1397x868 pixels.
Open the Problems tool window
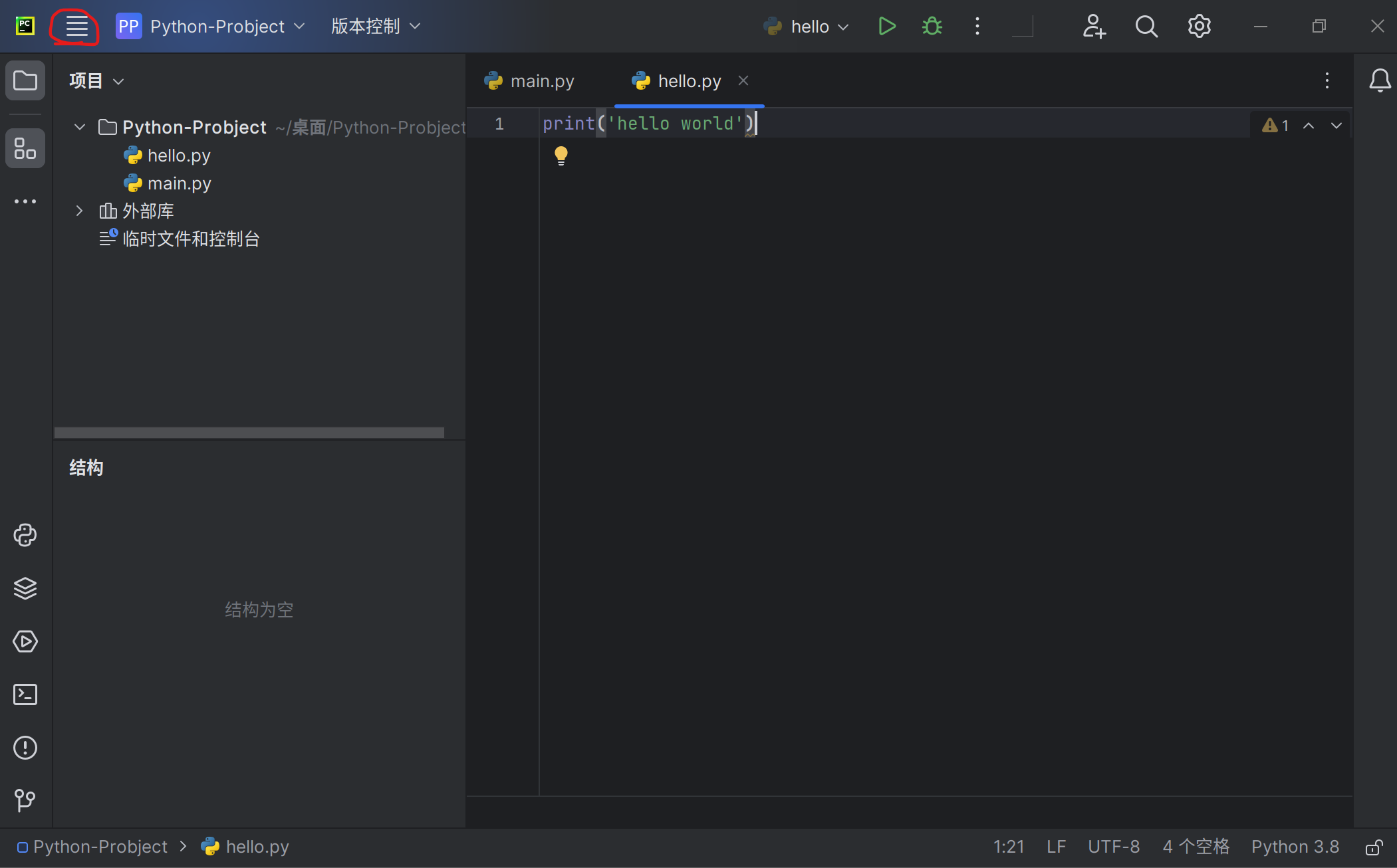point(25,748)
